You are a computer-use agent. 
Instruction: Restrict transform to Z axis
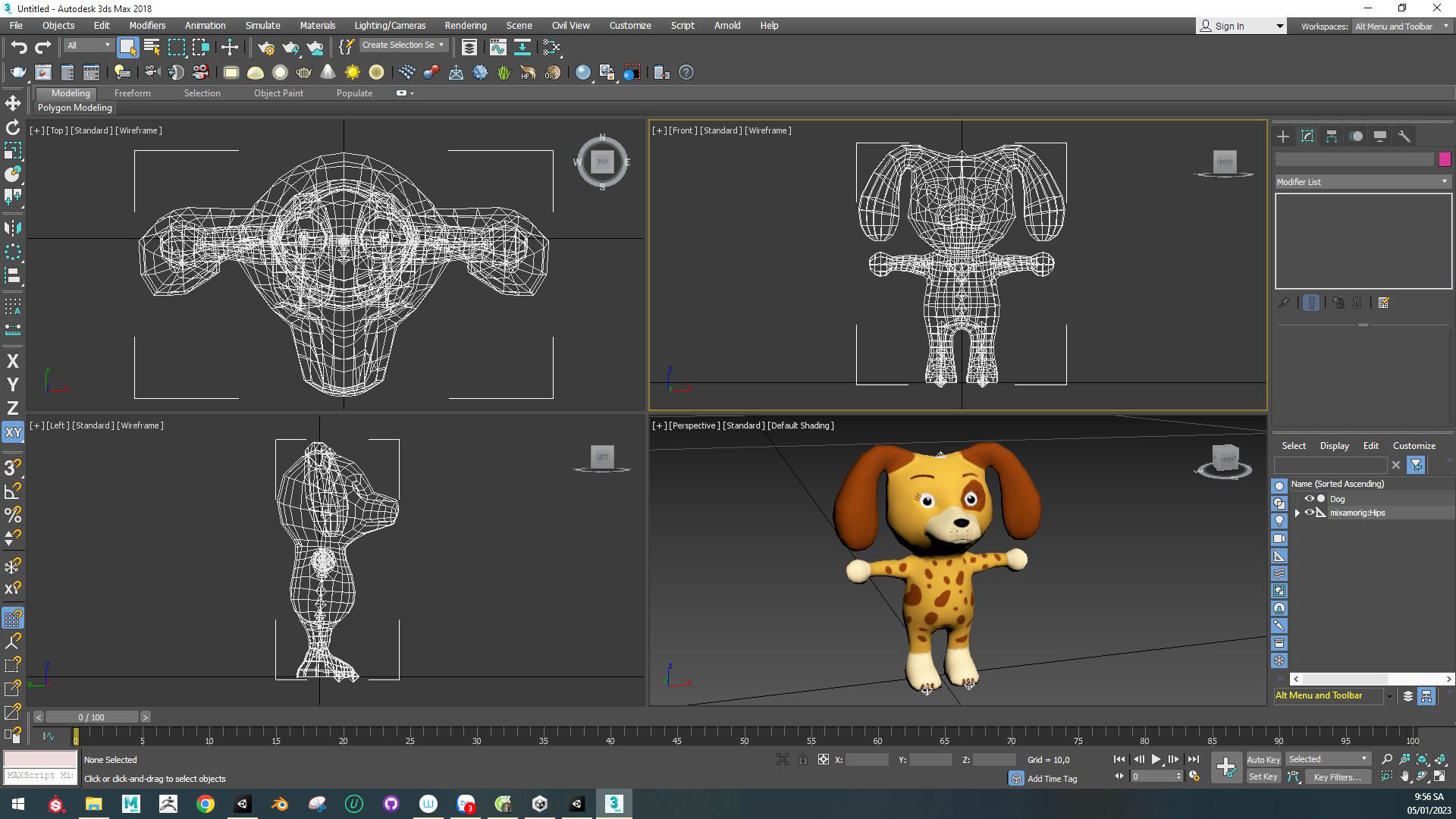(13, 409)
